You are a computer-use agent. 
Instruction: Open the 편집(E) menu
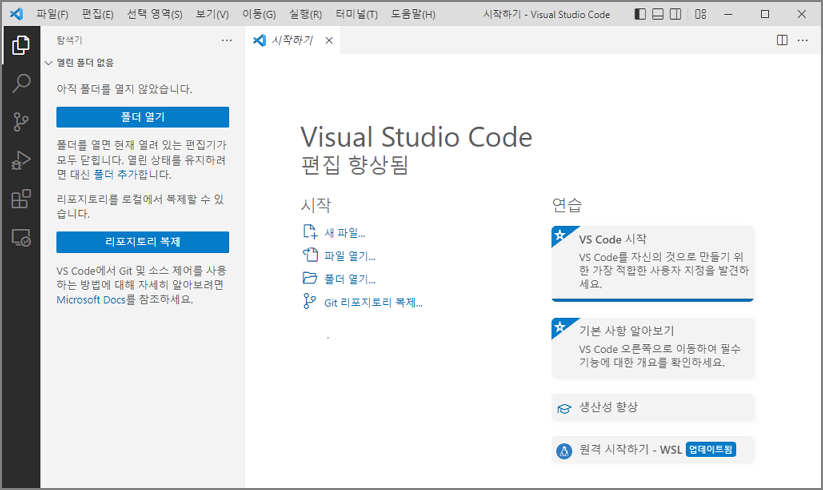pyautogui.click(x=97, y=14)
